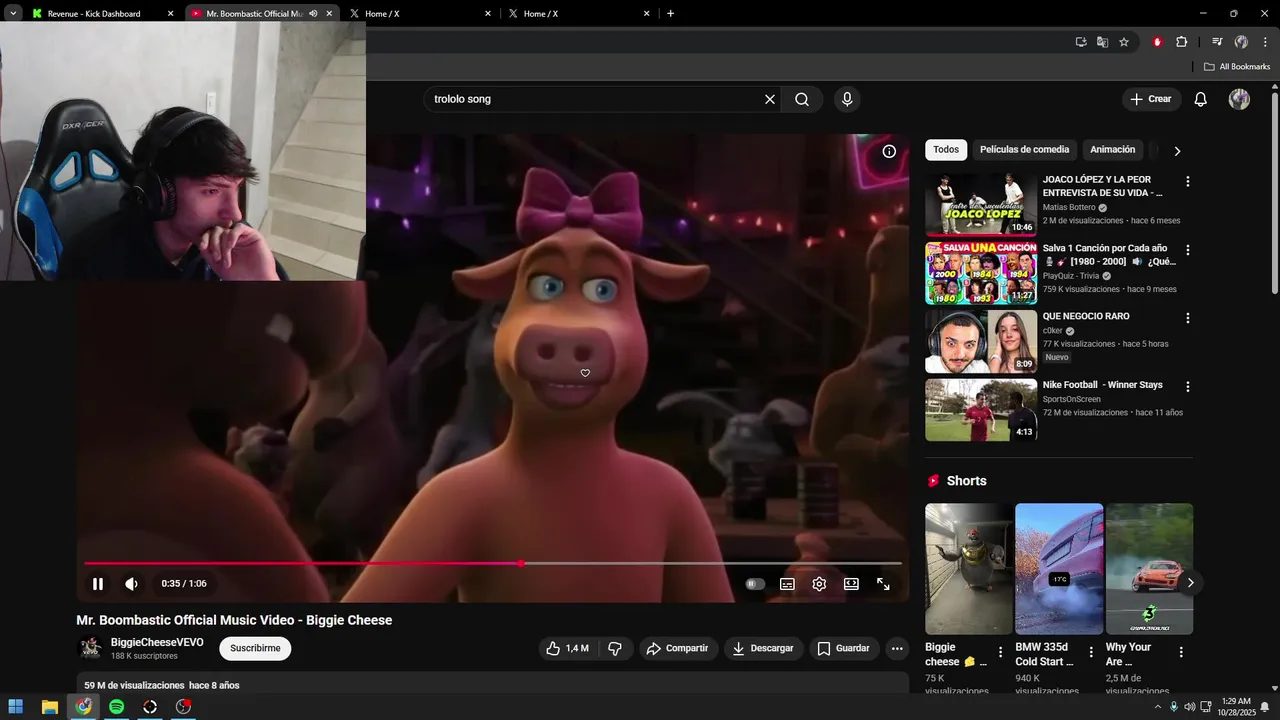
Task: Open BiggieCheeseVEVO channel avatar
Action: (91, 648)
